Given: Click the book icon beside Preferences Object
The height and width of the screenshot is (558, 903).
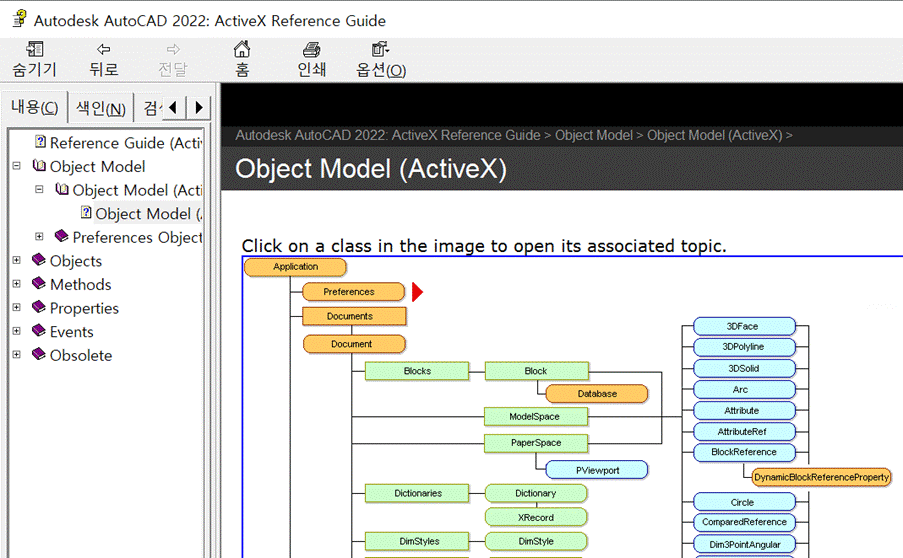Looking at the screenshot, I should [62, 236].
